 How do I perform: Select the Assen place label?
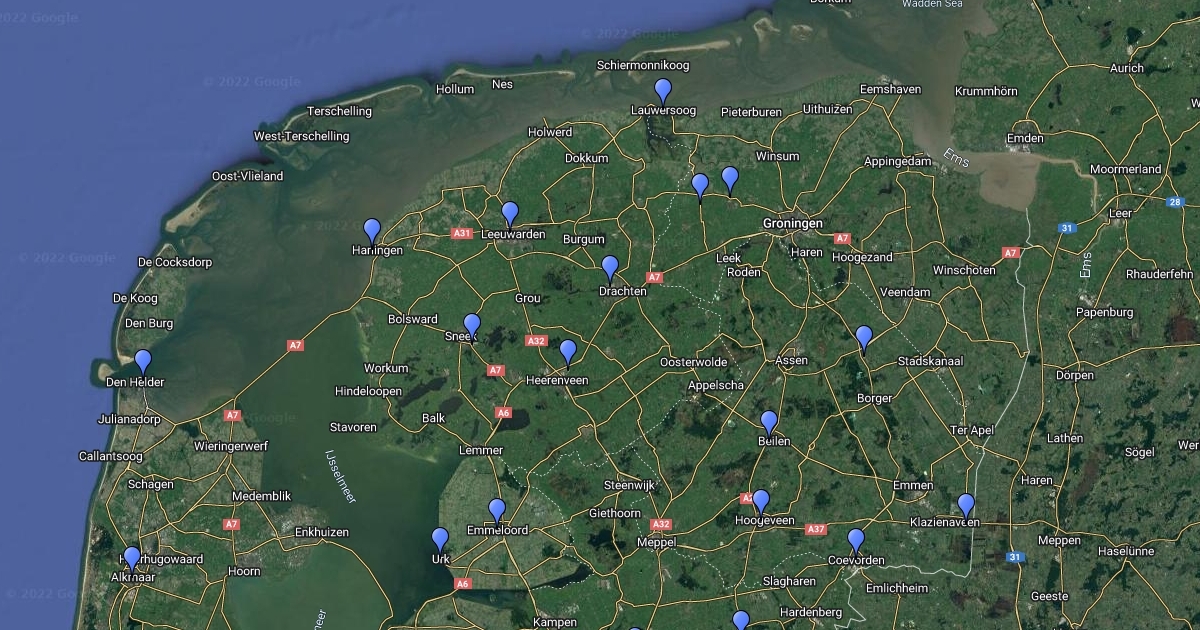(791, 360)
